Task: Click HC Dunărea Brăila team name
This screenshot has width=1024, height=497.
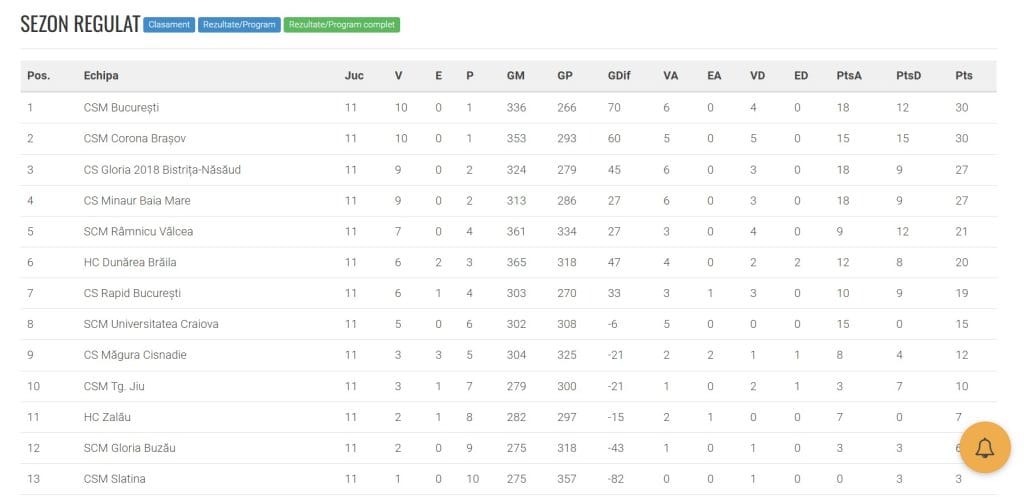Action: point(130,263)
